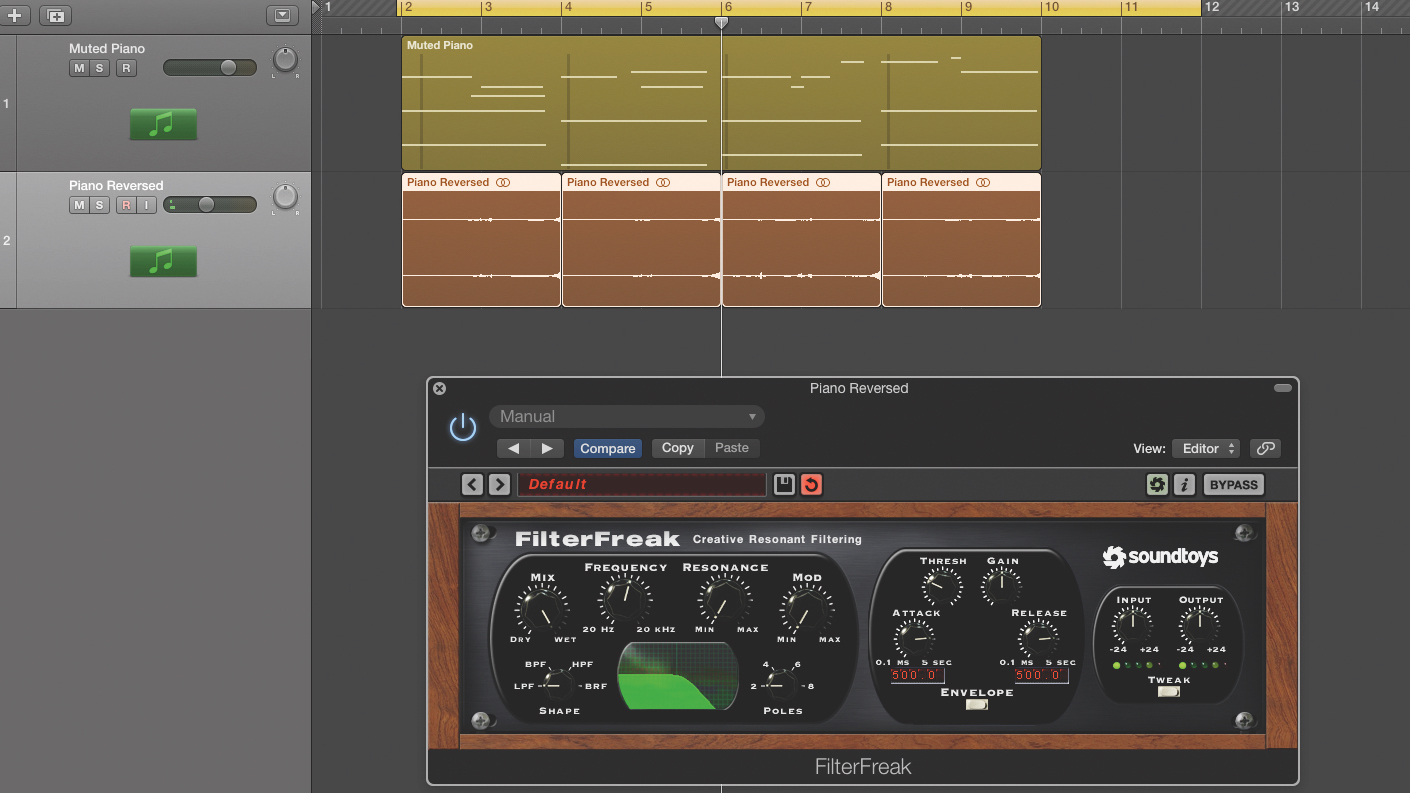Click the duplicate track icon
This screenshot has width=1410, height=793.
55,15
